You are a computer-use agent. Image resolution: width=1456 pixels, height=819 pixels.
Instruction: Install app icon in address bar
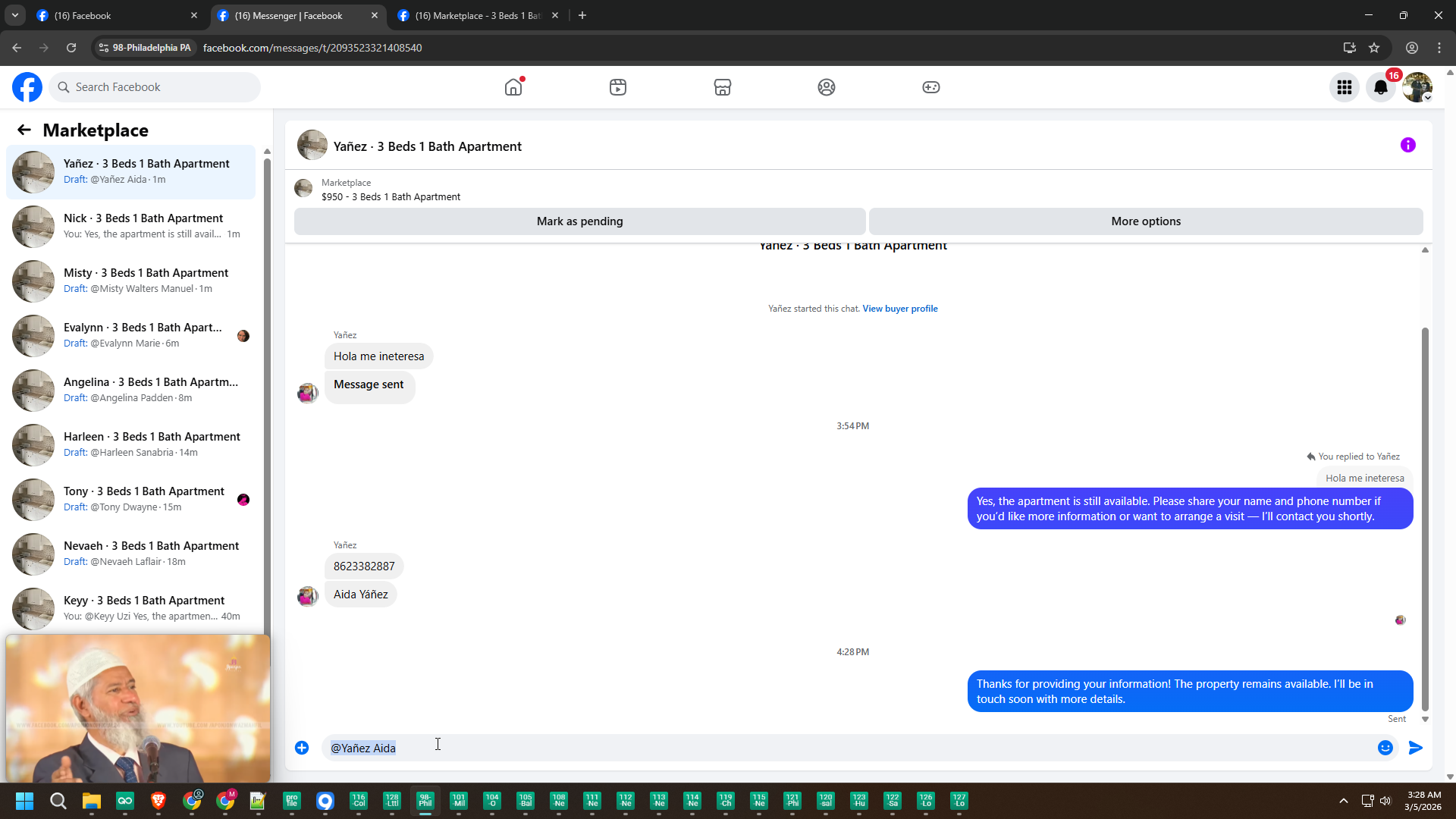click(1350, 48)
